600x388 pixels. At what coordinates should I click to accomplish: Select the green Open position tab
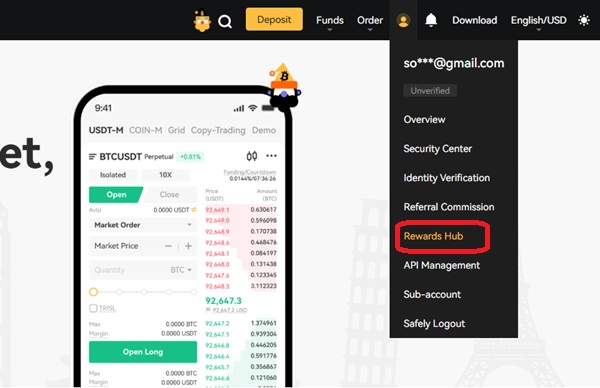(116, 195)
